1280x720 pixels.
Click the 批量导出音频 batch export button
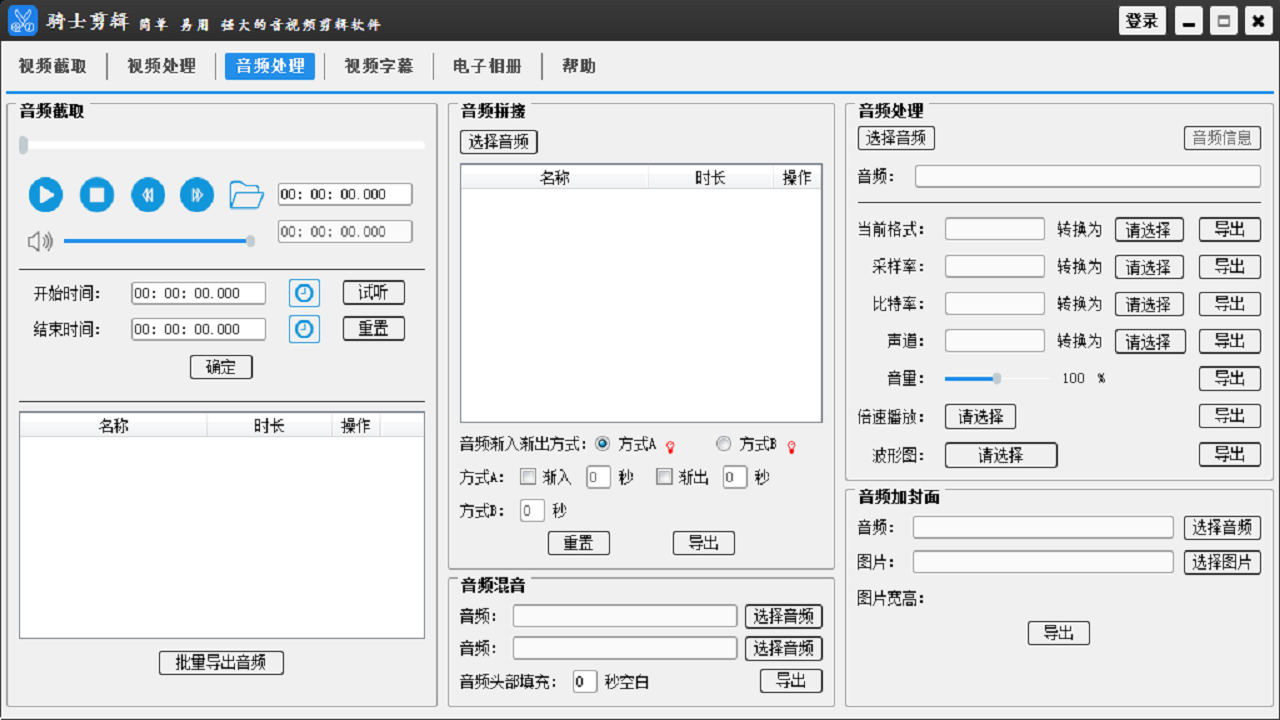[220, 662]
